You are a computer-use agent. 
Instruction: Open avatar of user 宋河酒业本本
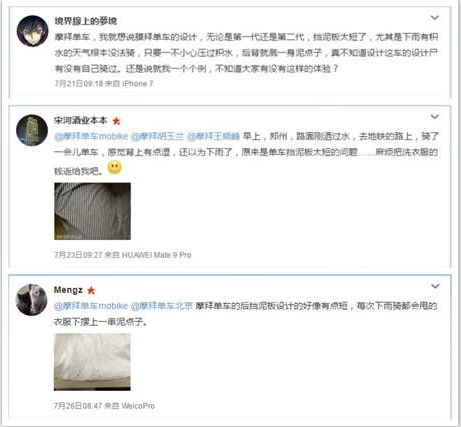coord(32,130)
